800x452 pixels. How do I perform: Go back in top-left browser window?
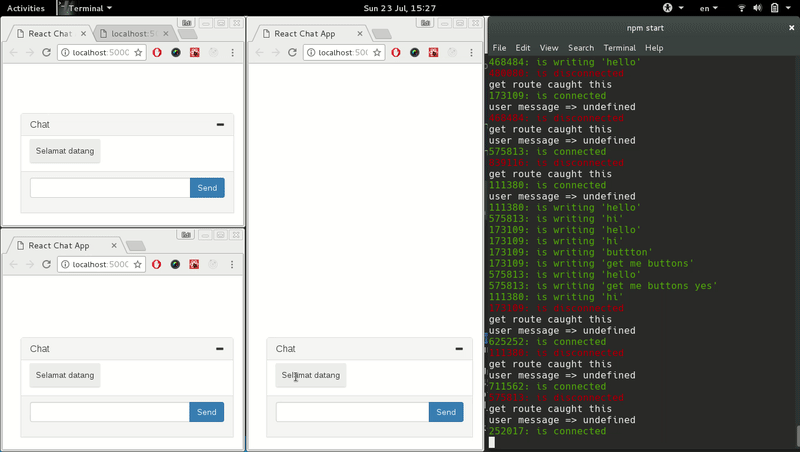[14, 52]
